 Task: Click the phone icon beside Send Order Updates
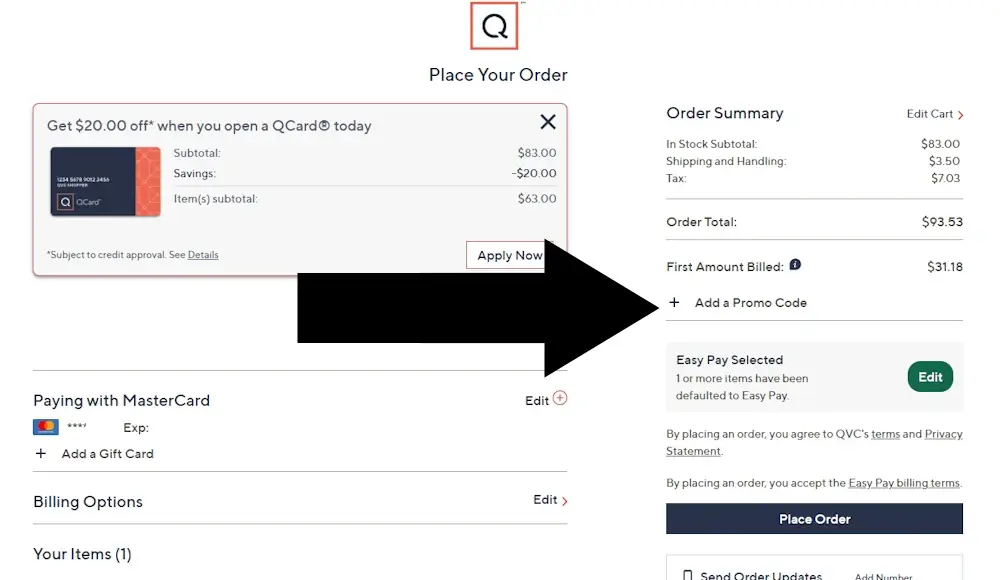coord(688,574)
